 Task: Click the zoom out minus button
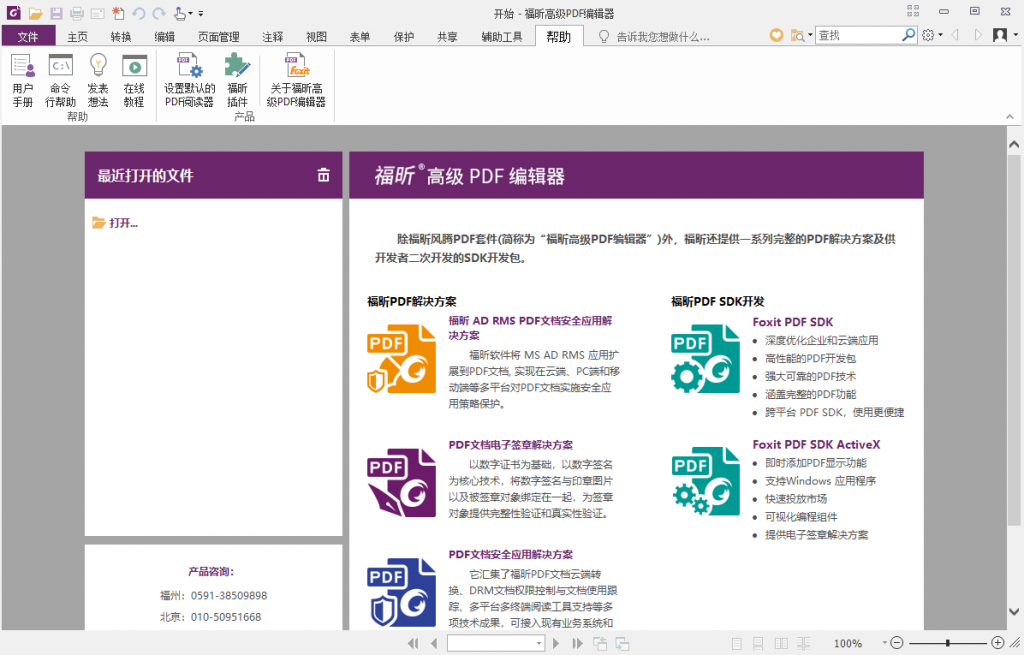[897, 643]
